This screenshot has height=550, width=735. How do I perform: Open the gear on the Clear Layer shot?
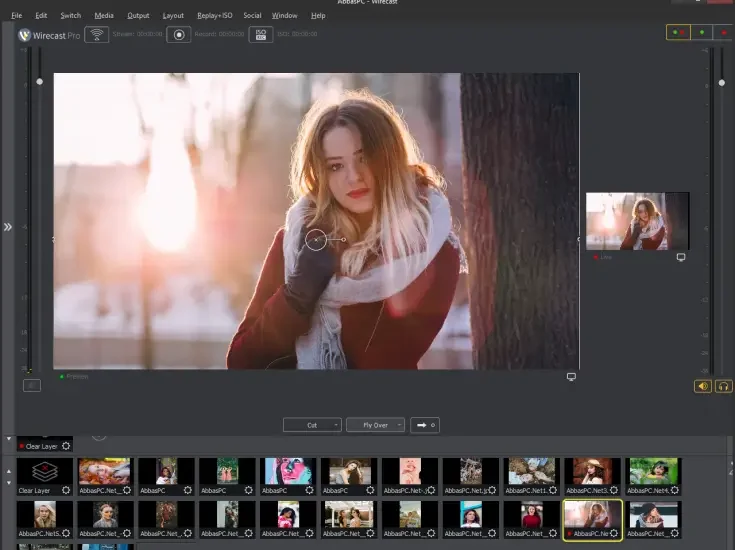coord(66,490)
